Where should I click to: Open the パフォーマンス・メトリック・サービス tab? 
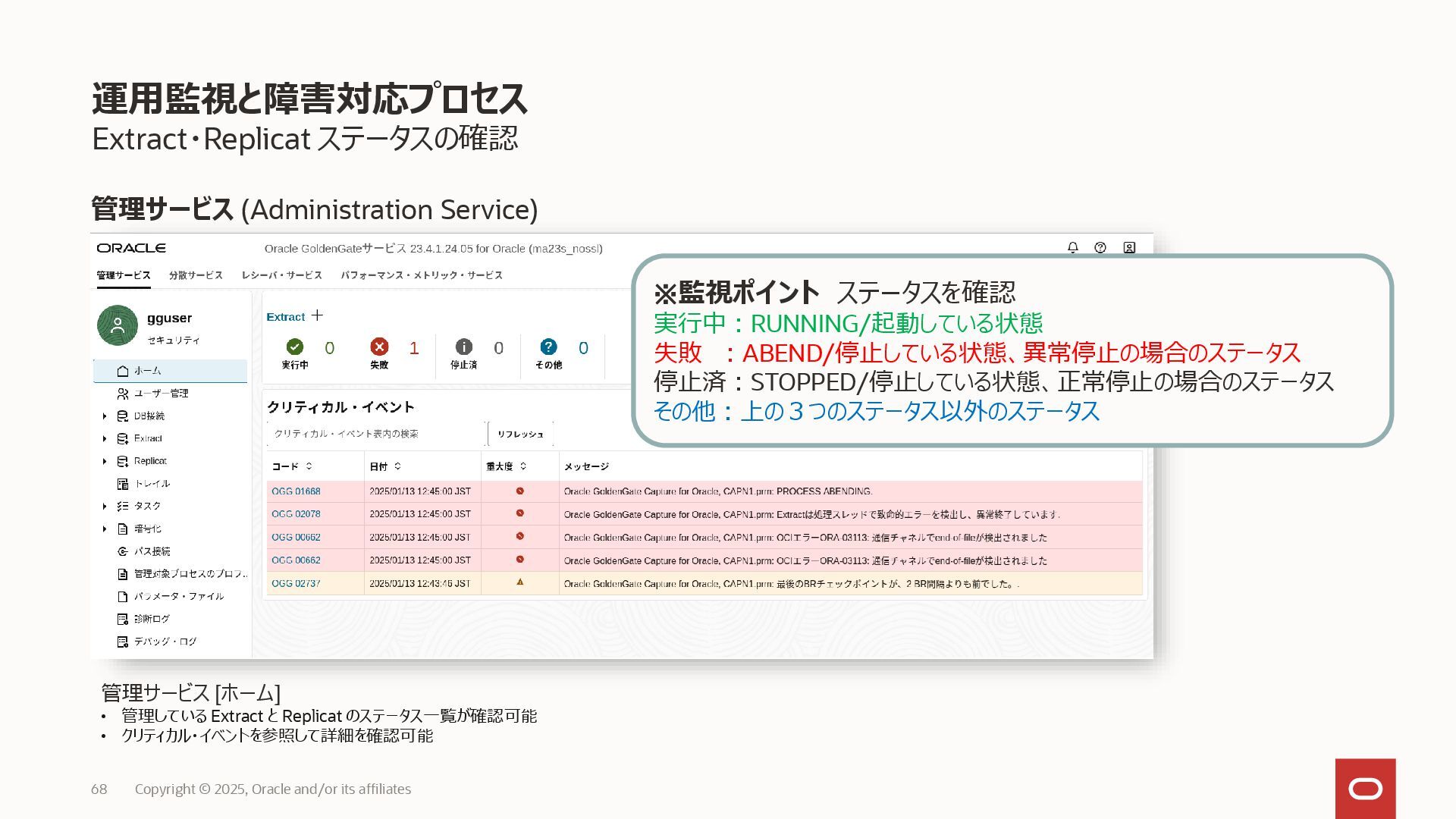[x=421, y=275]
